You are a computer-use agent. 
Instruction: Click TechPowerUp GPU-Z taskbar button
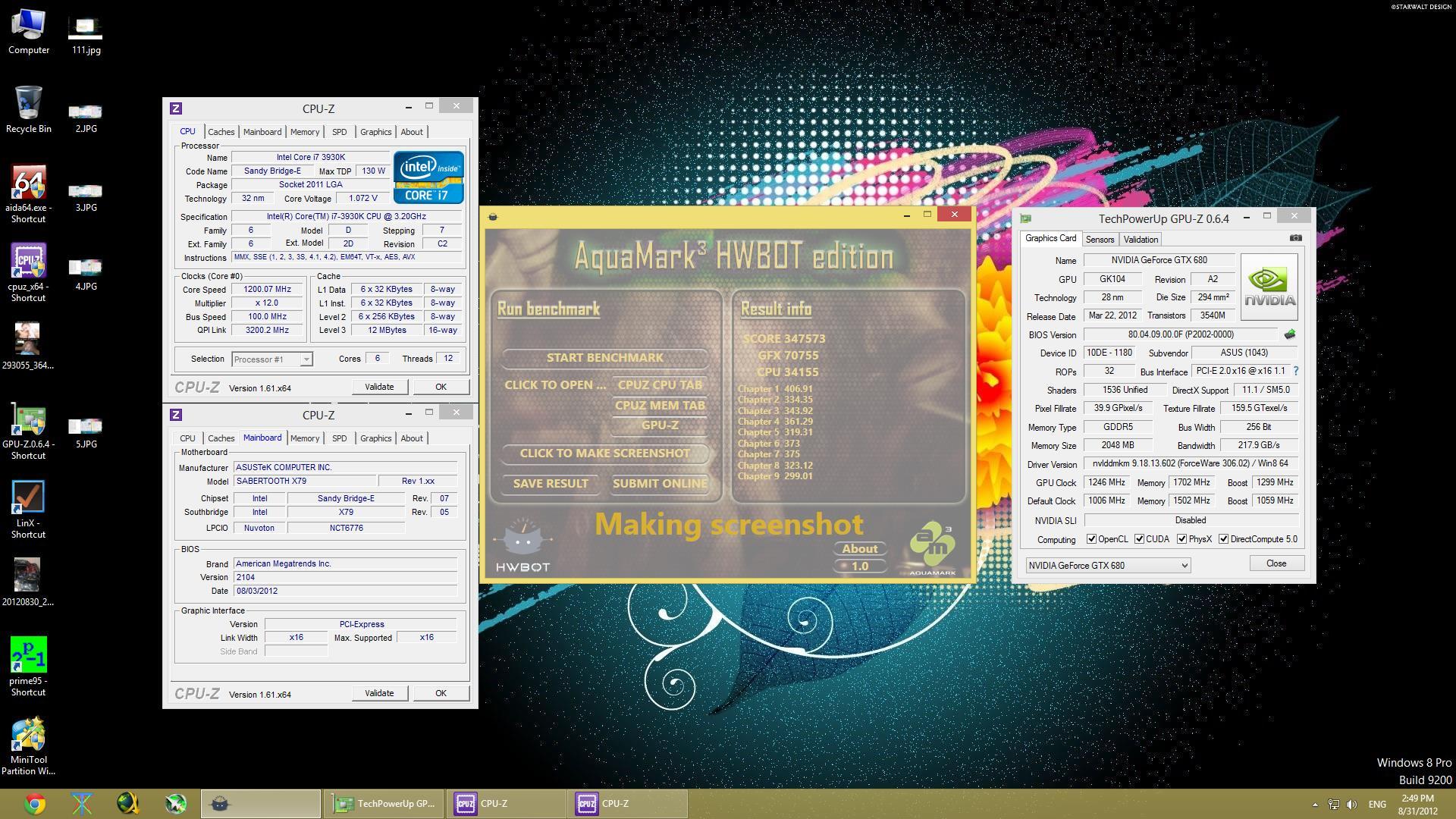384,804
